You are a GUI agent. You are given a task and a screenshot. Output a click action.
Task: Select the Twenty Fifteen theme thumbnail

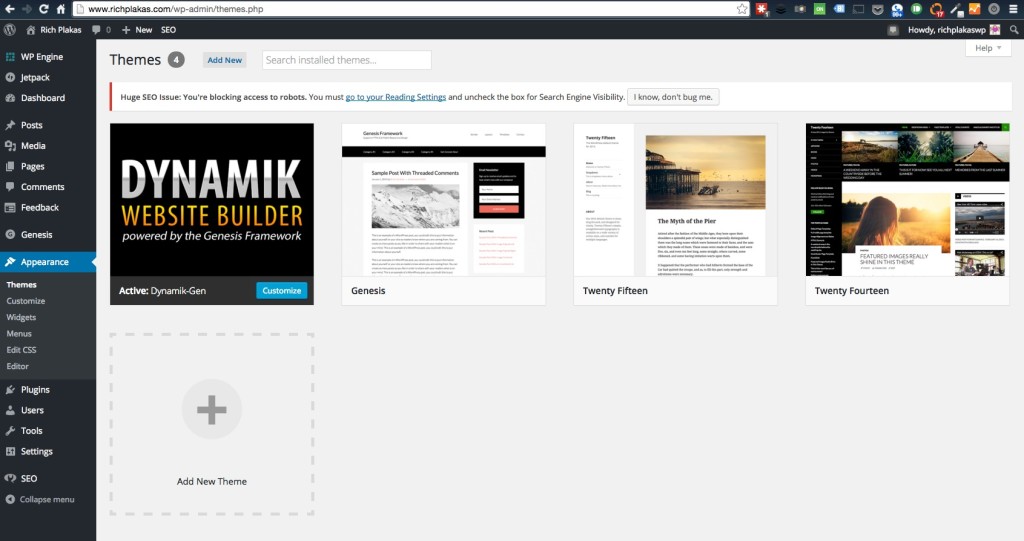click(x=675, y=200)
